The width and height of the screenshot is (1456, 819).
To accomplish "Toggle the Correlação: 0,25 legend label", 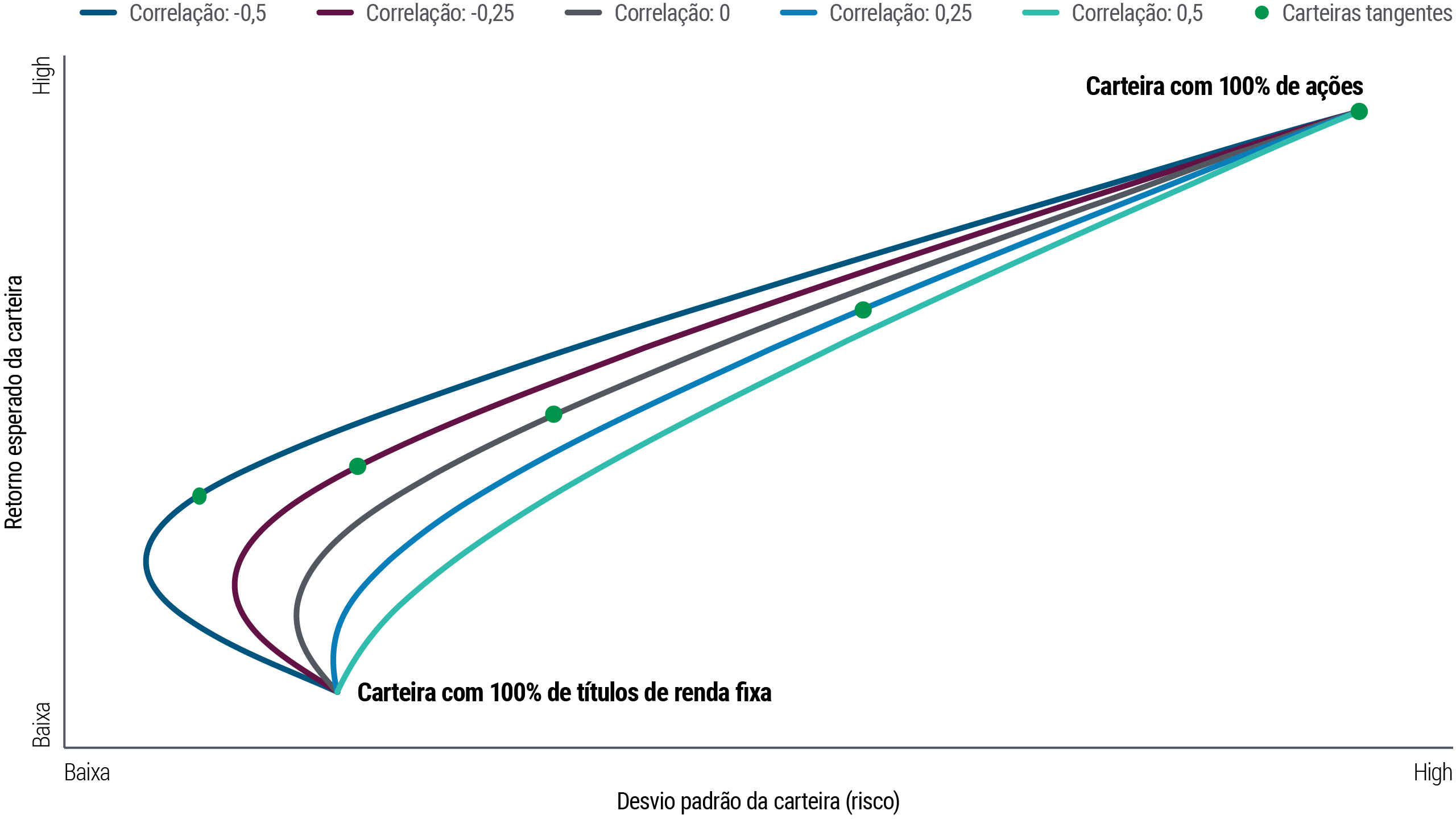I will [900, 13].
